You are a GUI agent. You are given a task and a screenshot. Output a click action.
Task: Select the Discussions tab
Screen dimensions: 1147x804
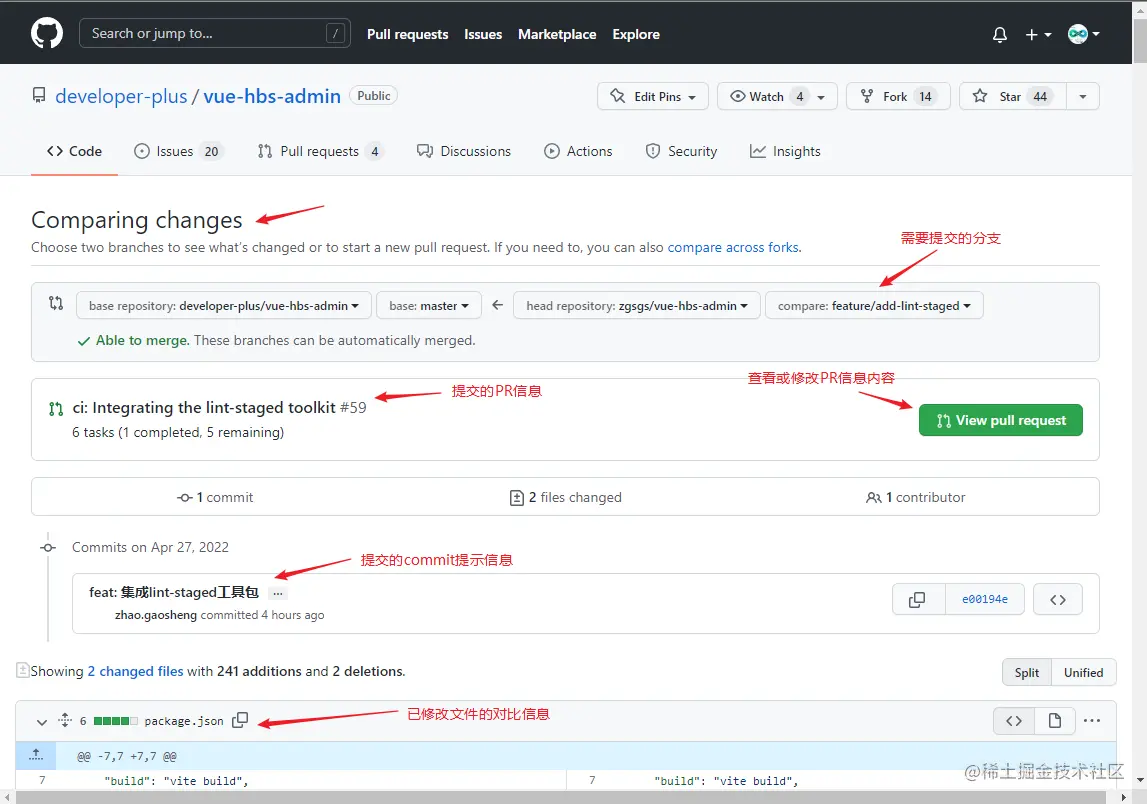pos(464,151)
